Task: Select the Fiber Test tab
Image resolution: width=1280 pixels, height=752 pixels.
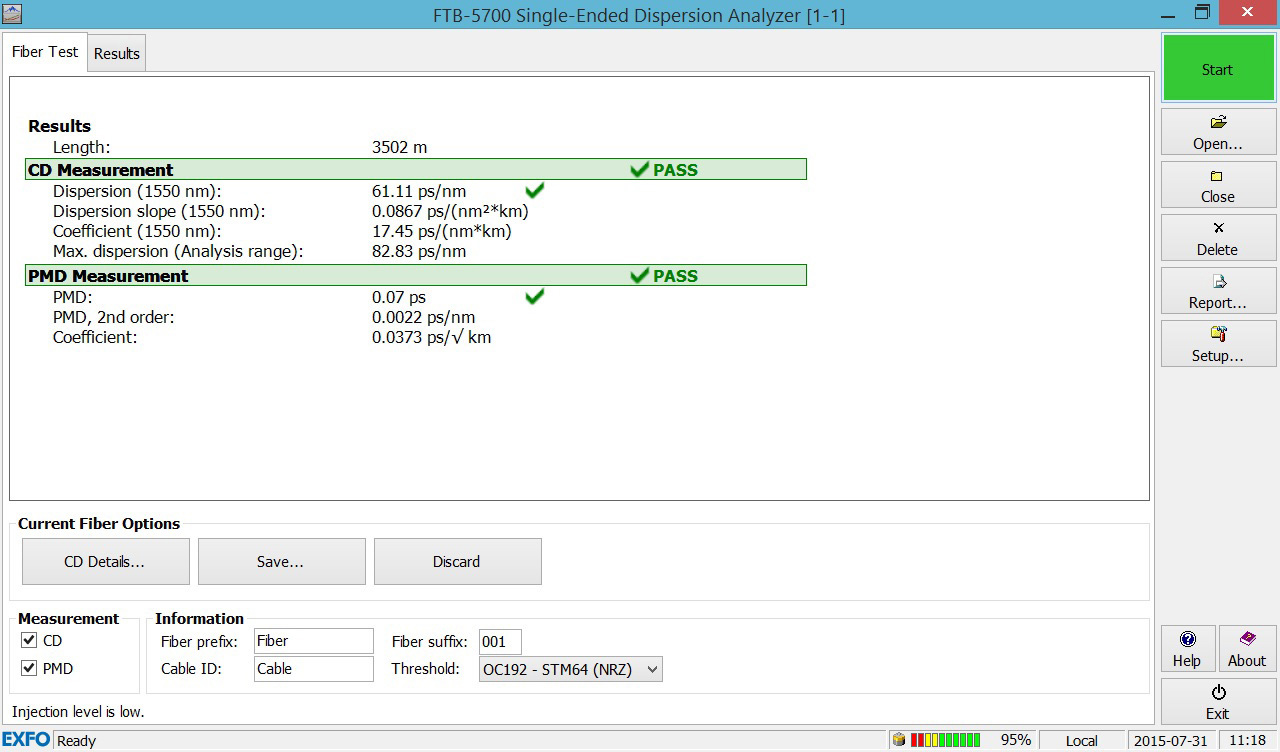Action: [45, 52]
